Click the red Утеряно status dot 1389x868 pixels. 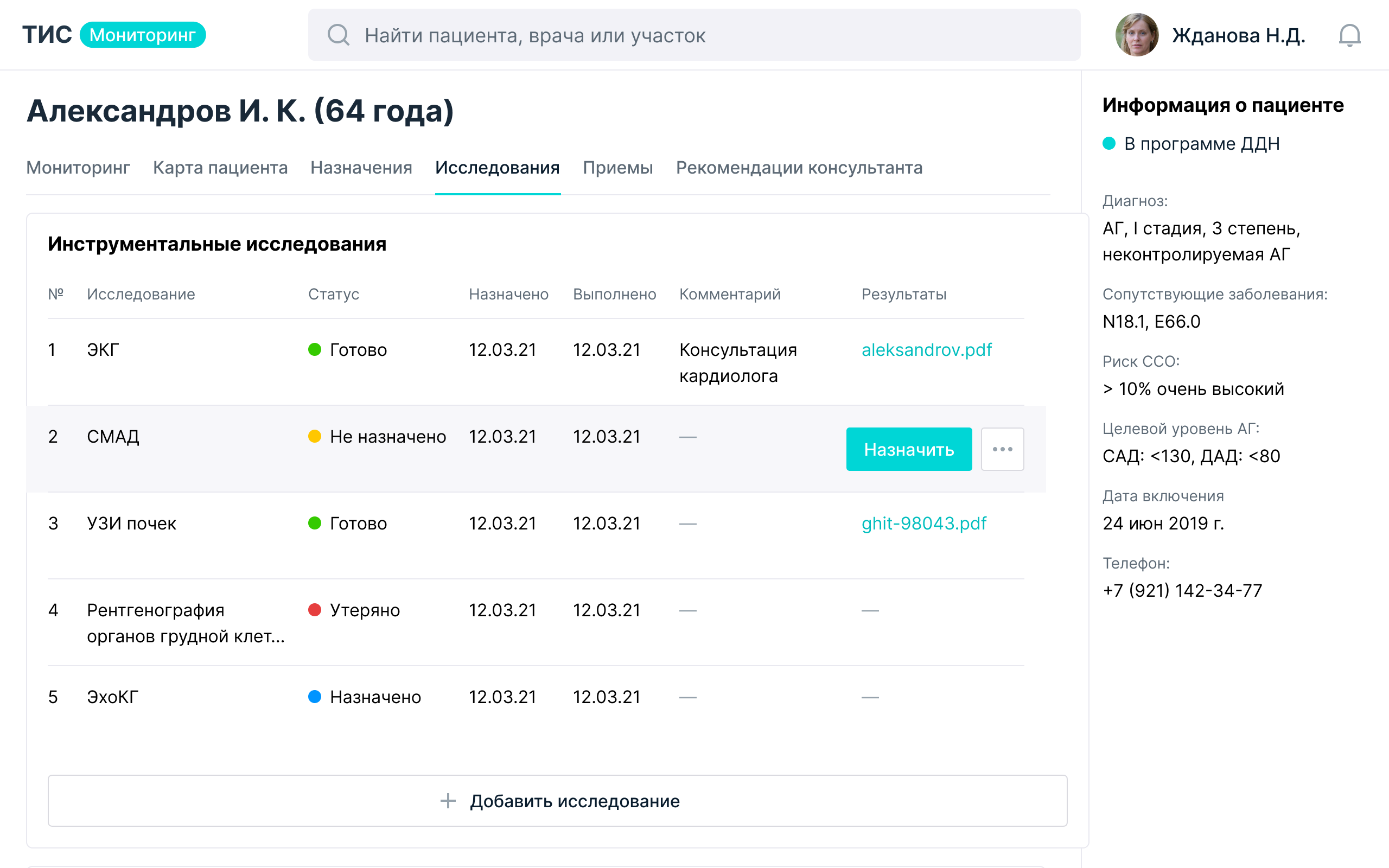(x=315, y=610)
